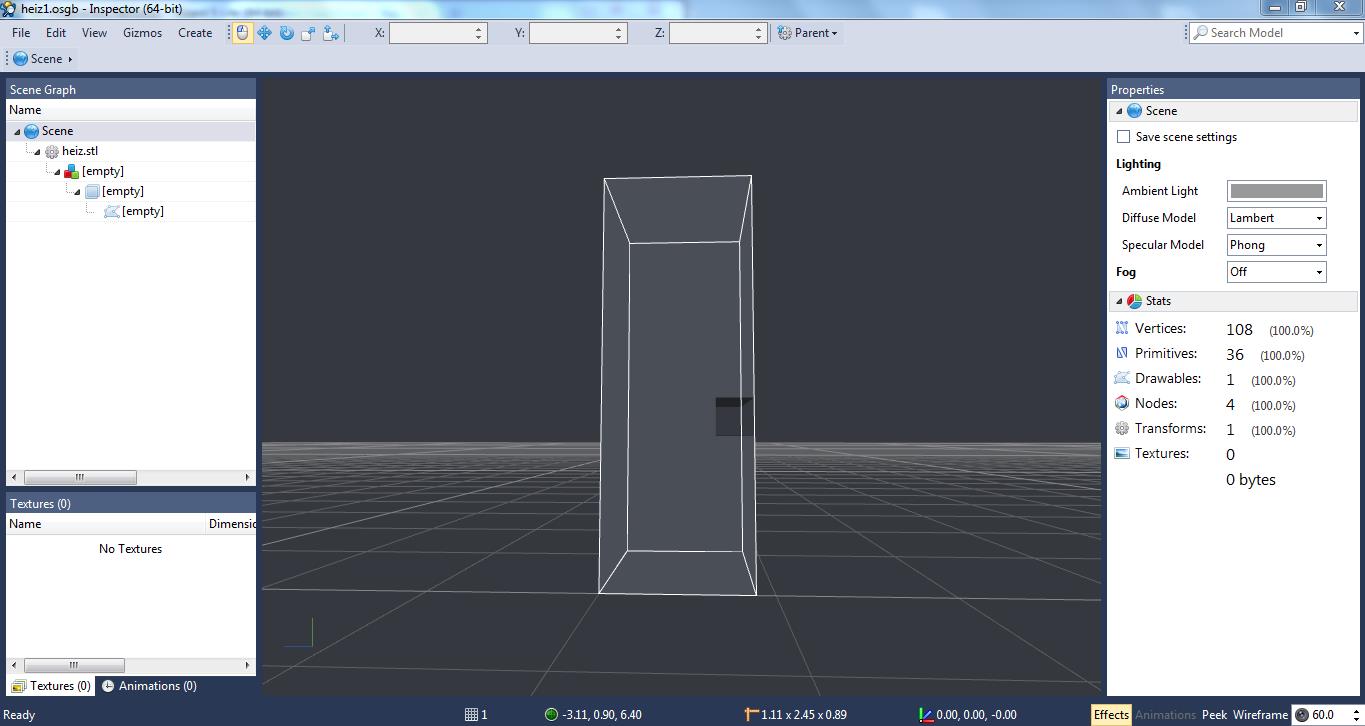Switch to the Animations (0) tab
Screen dimensions: 1365x726
[x=149, y=686]
